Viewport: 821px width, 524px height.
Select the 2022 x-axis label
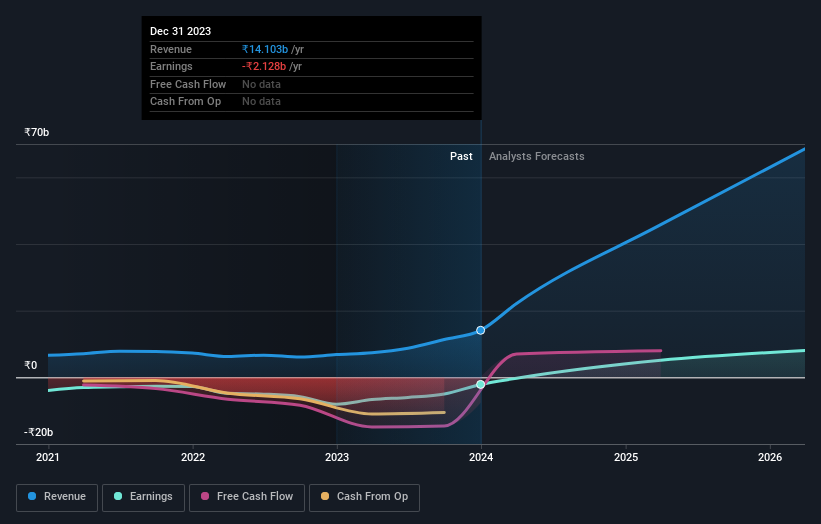[x=193, y=457]
